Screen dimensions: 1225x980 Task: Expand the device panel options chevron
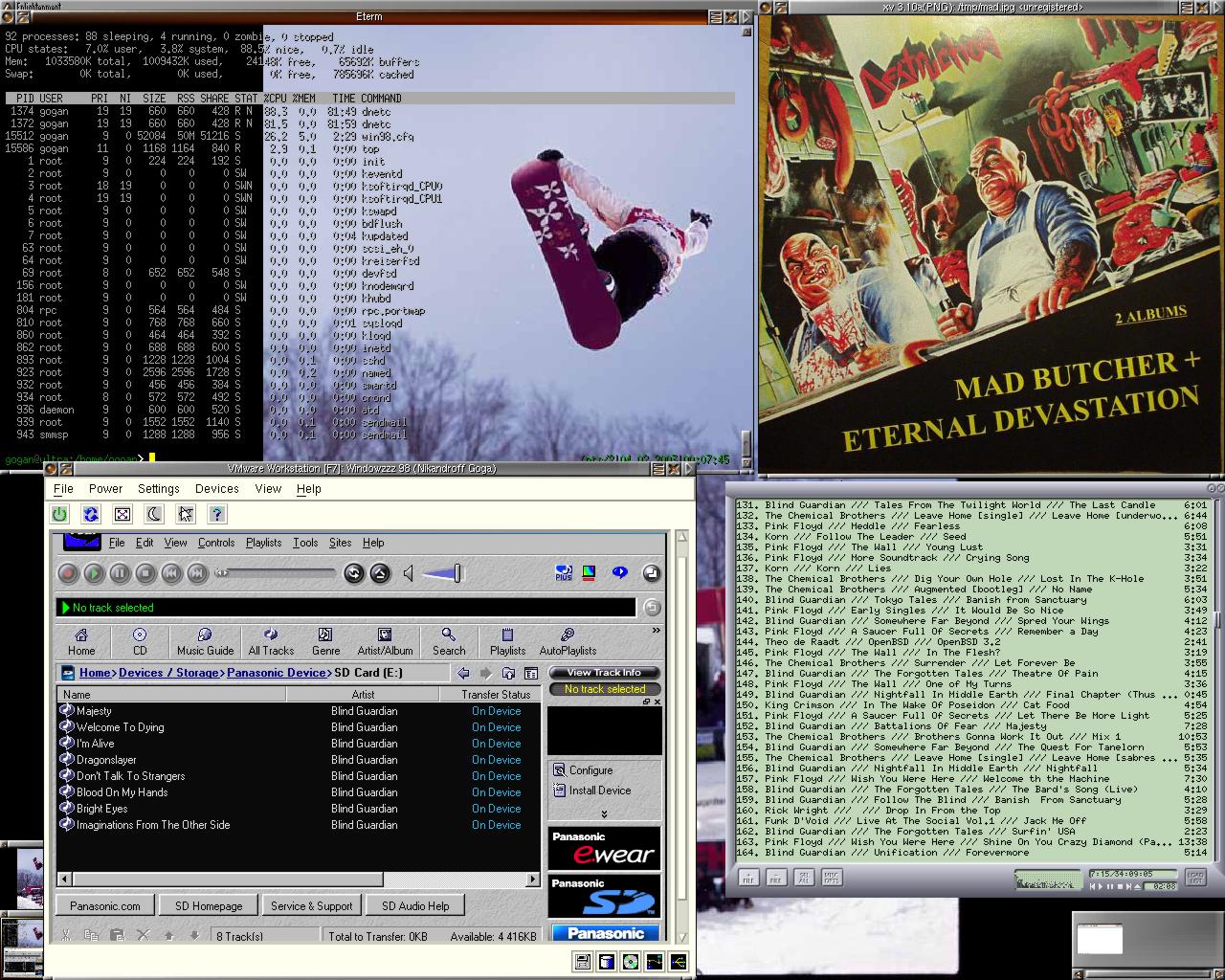[604, 814]
